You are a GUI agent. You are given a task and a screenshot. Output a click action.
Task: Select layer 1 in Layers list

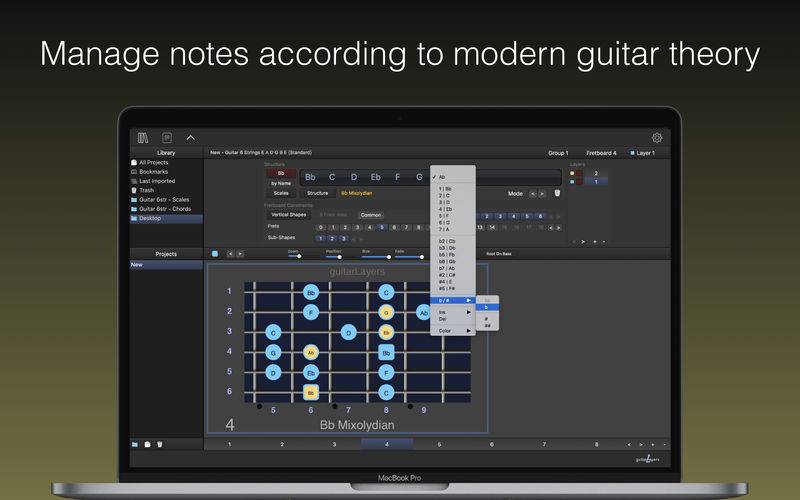click(595, 182)
